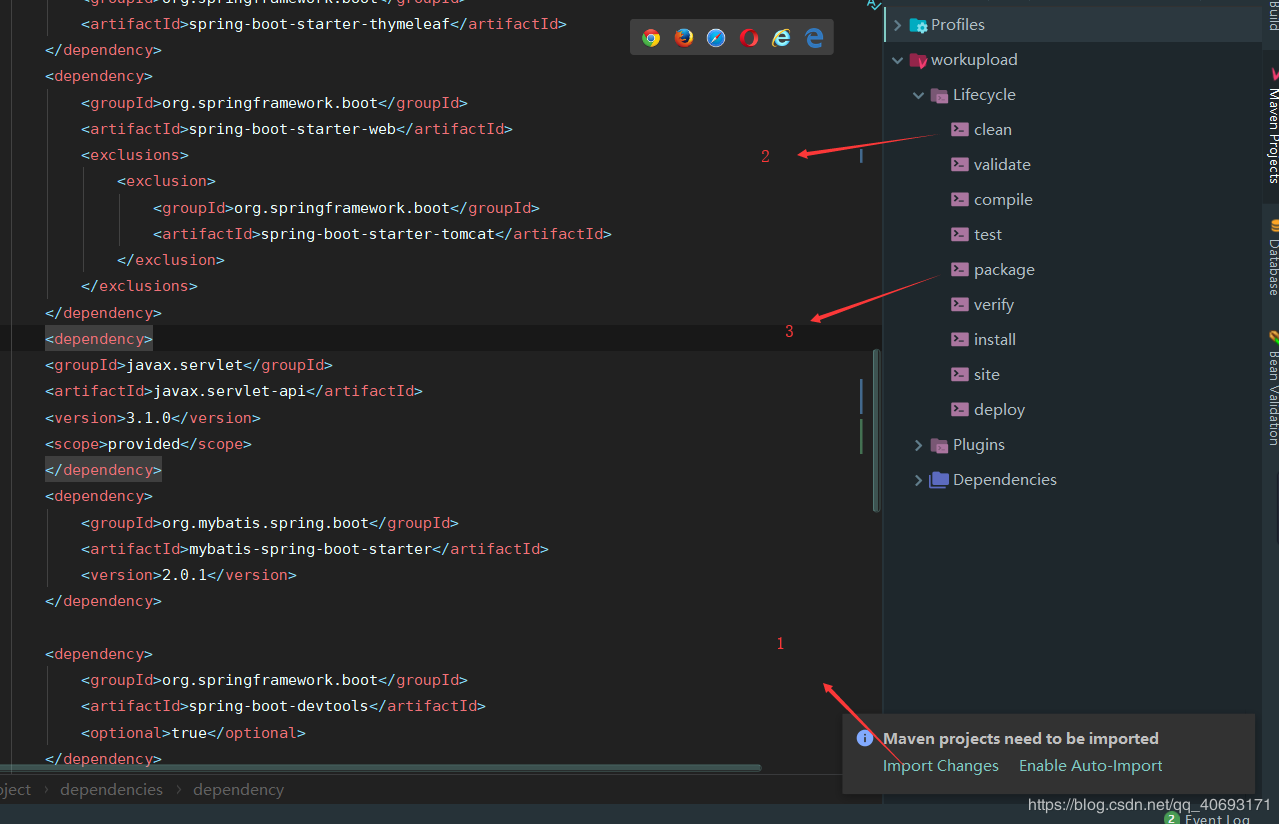This screenshot has width=1279, height=824.
Task: Click the Dependencies folder icon
Action: coord(939,480)
